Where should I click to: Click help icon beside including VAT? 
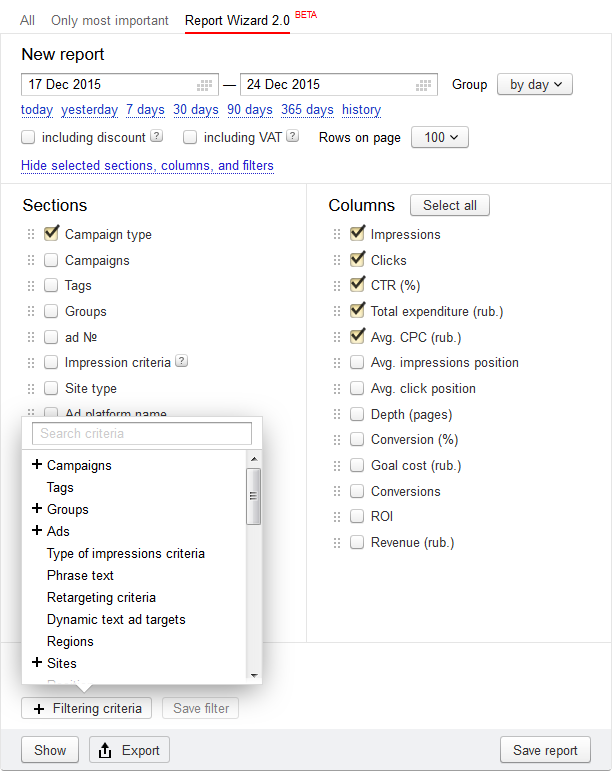click(292, 136)
